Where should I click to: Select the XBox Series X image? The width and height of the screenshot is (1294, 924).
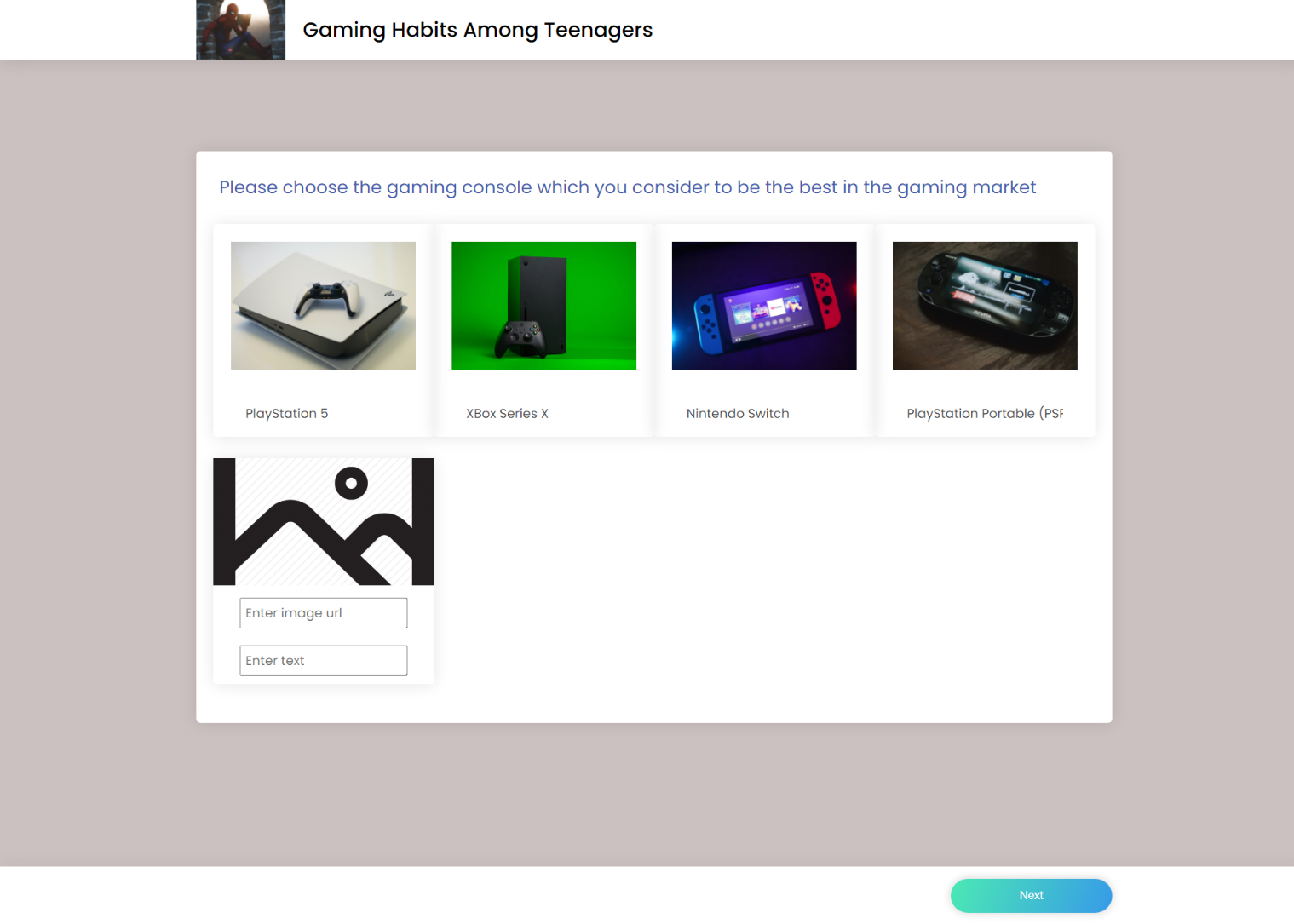coord(543,306)
